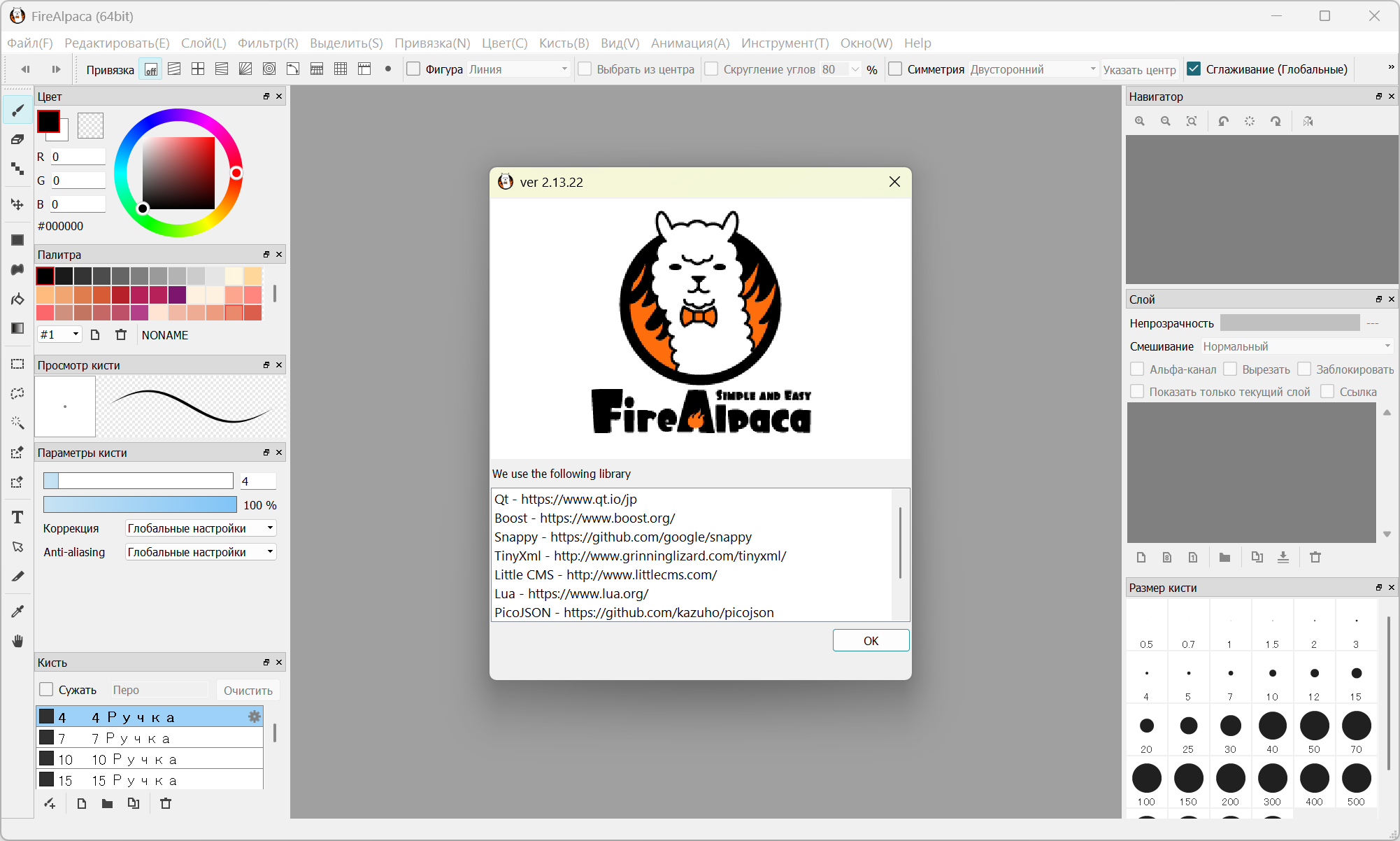The width and height of the screenshot is (1400, 841).
Task: Select the Bucket fill tool
Action: (x=17, y=299)
